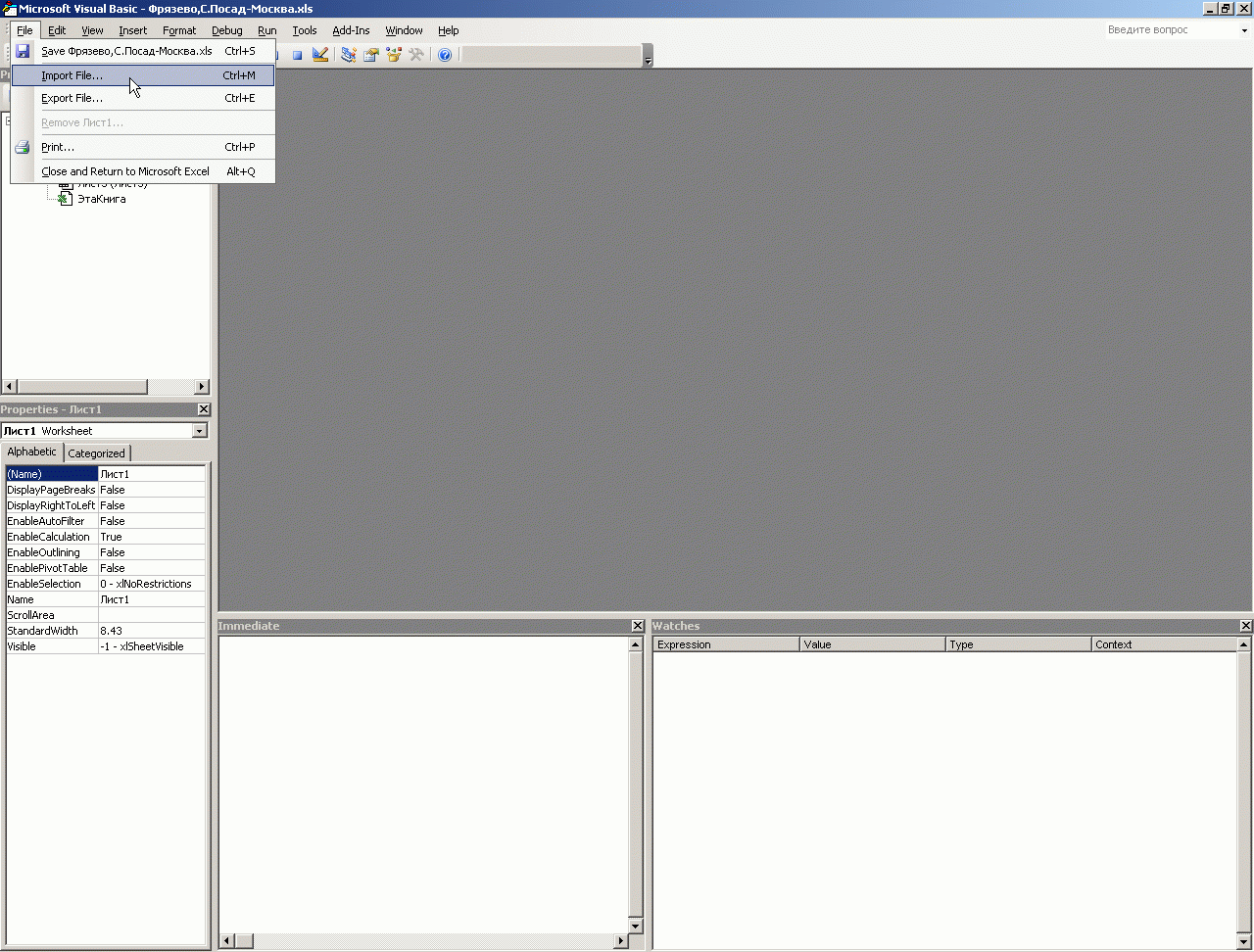Open Project Explorer from the toolbar
The image size is (1254, 952).
click(348, 55)
